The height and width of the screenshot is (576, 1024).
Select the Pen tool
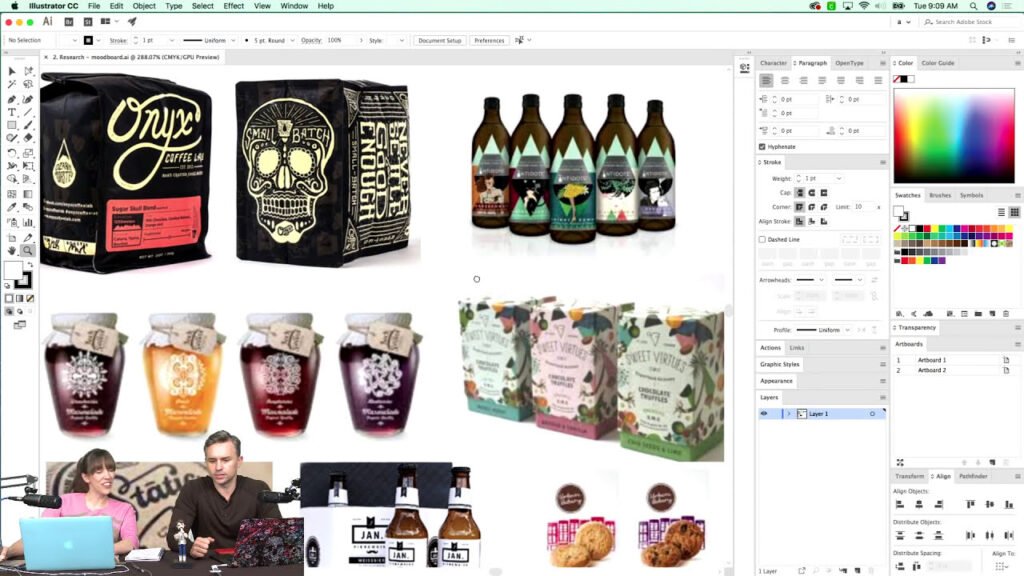tap(12, 99)
